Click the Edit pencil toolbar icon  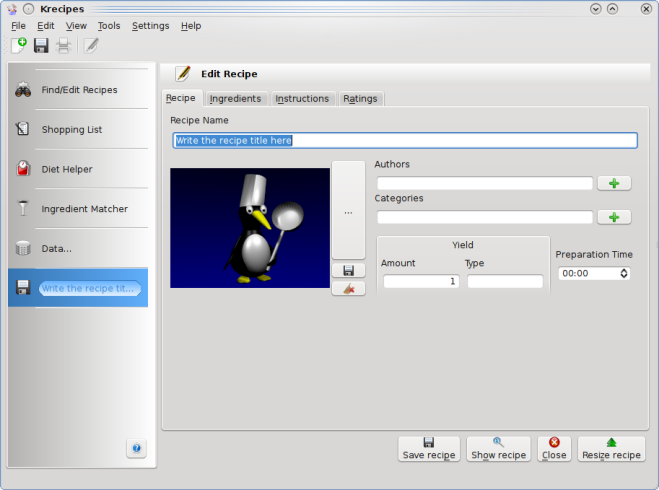click(91, 45)
